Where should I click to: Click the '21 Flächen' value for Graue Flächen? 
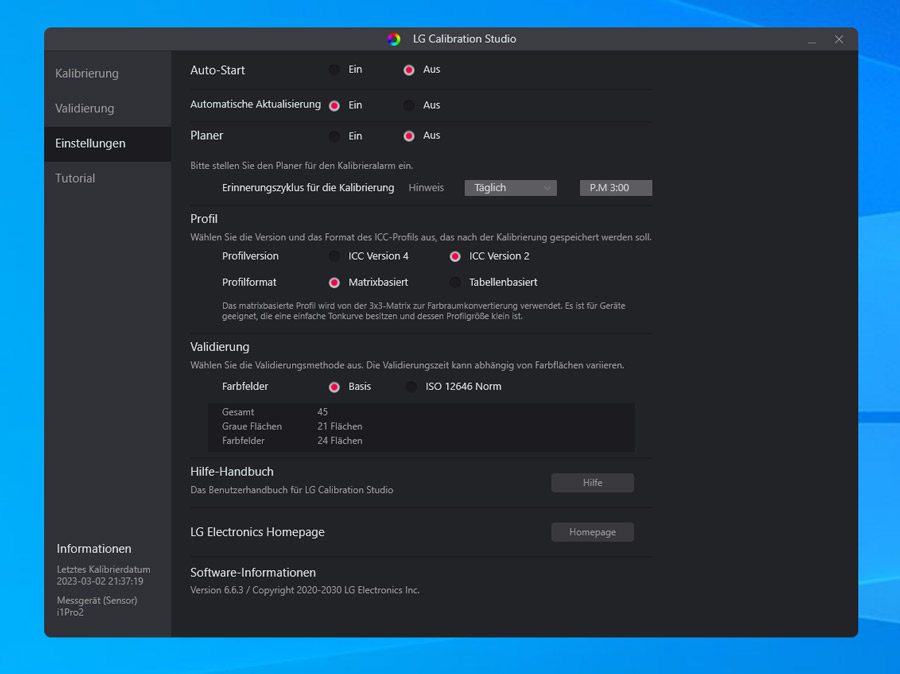(x=340, y=427)
